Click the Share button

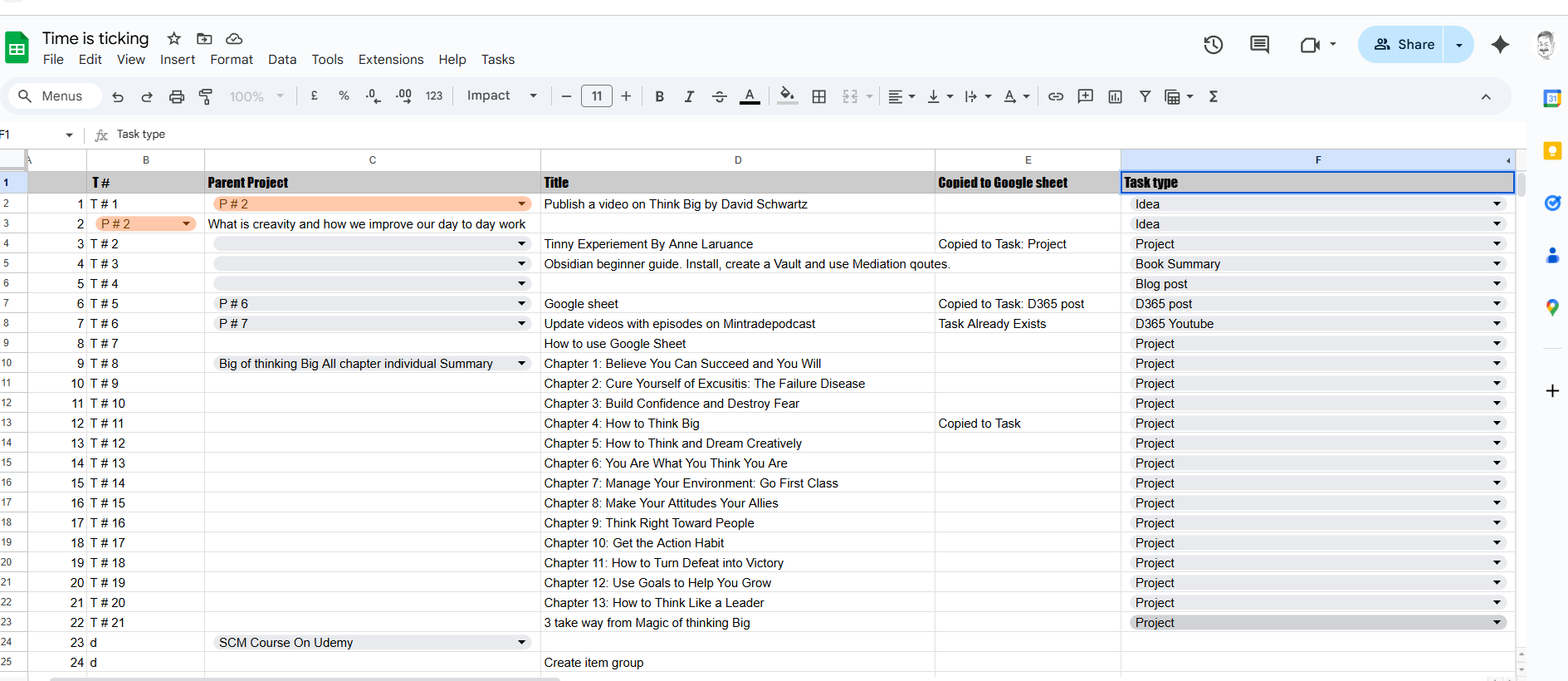coord(1404,45)
